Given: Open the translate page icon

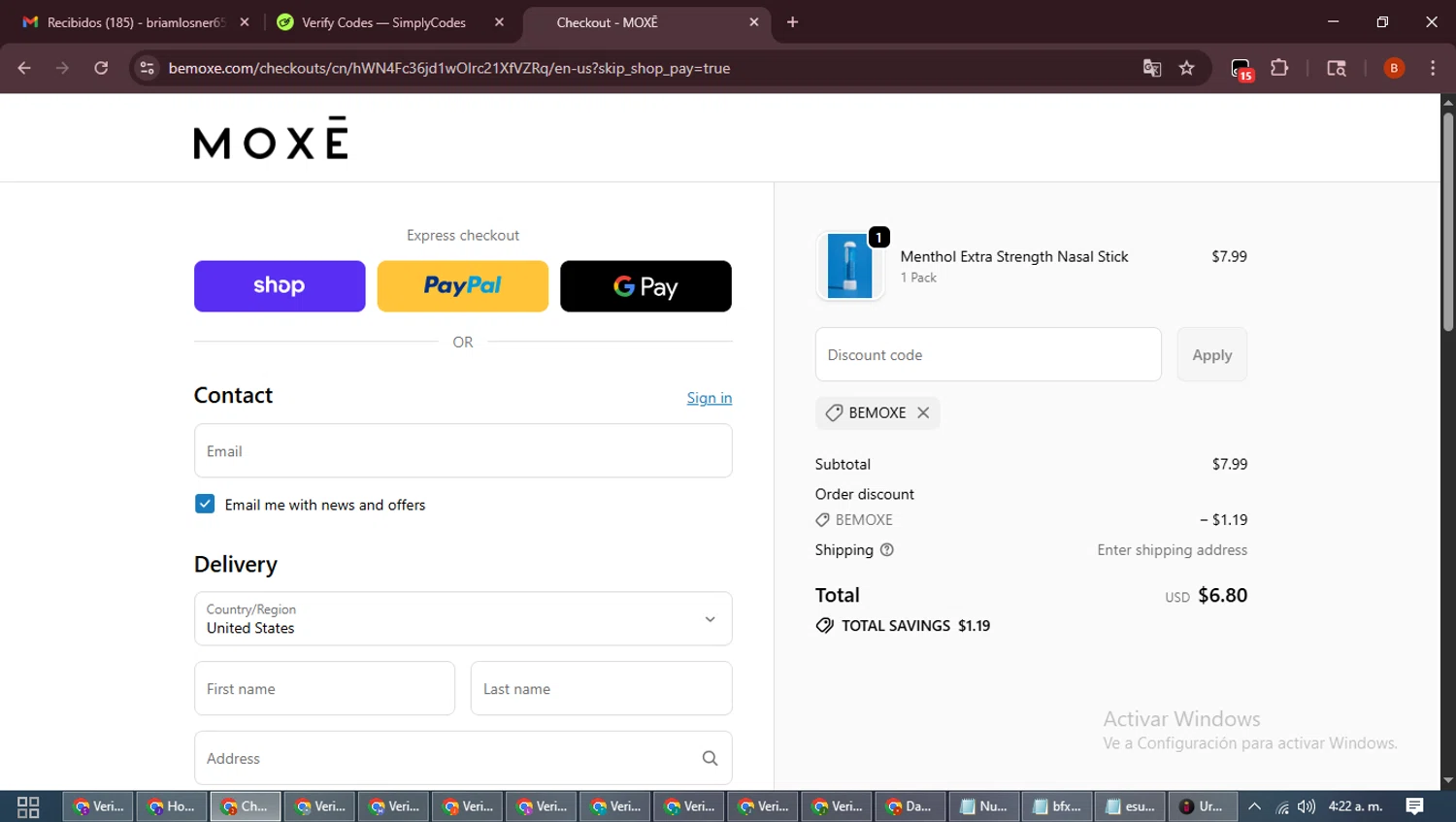Looking at the screenshot, I should coord(1152,68).
